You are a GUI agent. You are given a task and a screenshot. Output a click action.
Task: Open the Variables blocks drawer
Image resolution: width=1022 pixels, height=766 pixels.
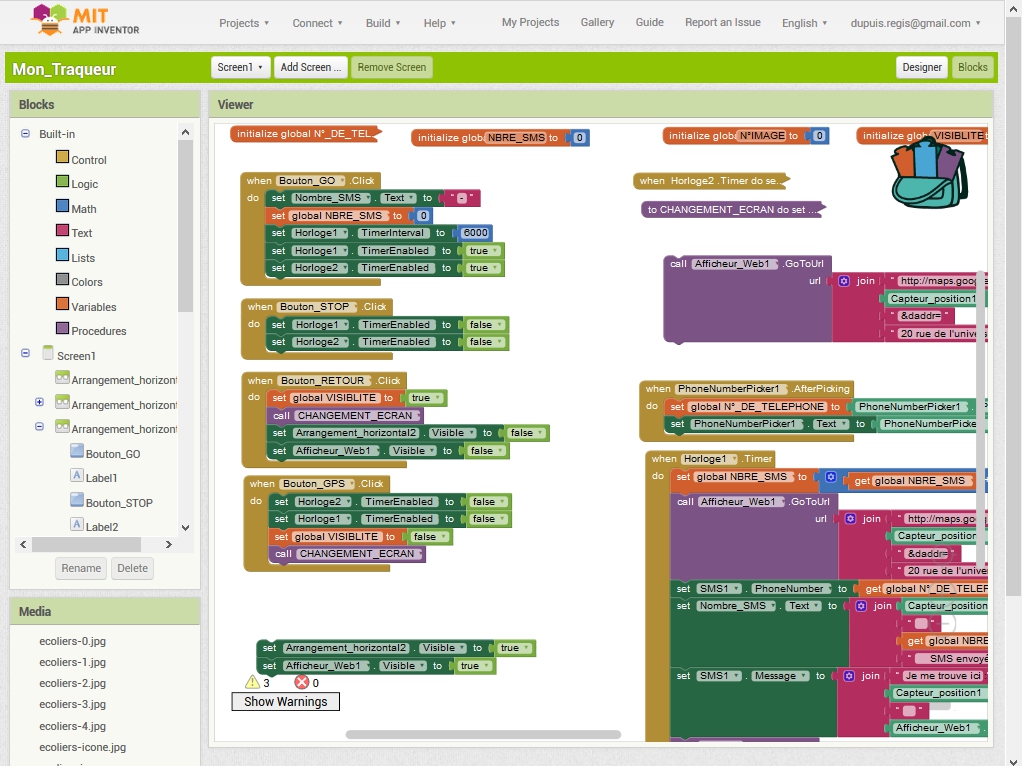coord(93,307)
